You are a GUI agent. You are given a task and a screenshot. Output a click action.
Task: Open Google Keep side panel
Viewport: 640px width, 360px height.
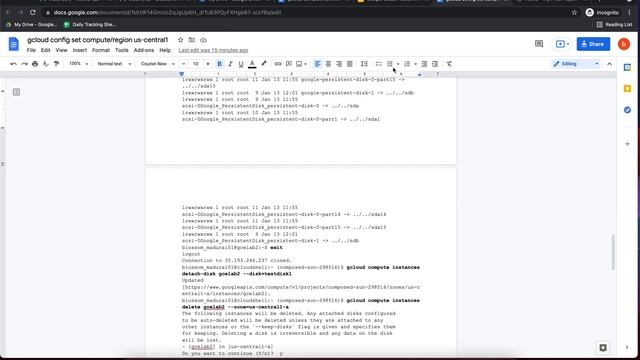[627, 89]
